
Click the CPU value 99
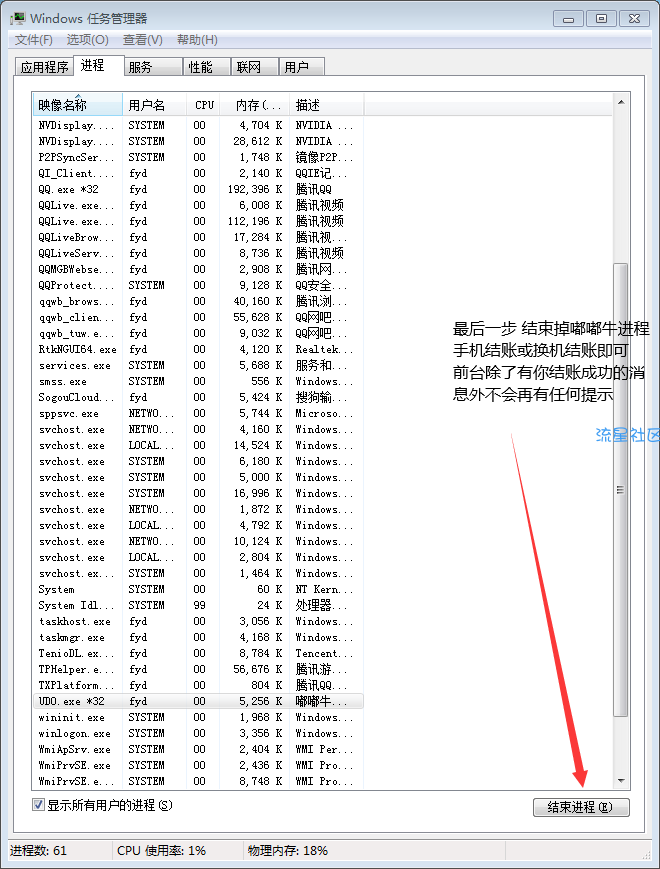pyautogui.click(x=199, y=605)
